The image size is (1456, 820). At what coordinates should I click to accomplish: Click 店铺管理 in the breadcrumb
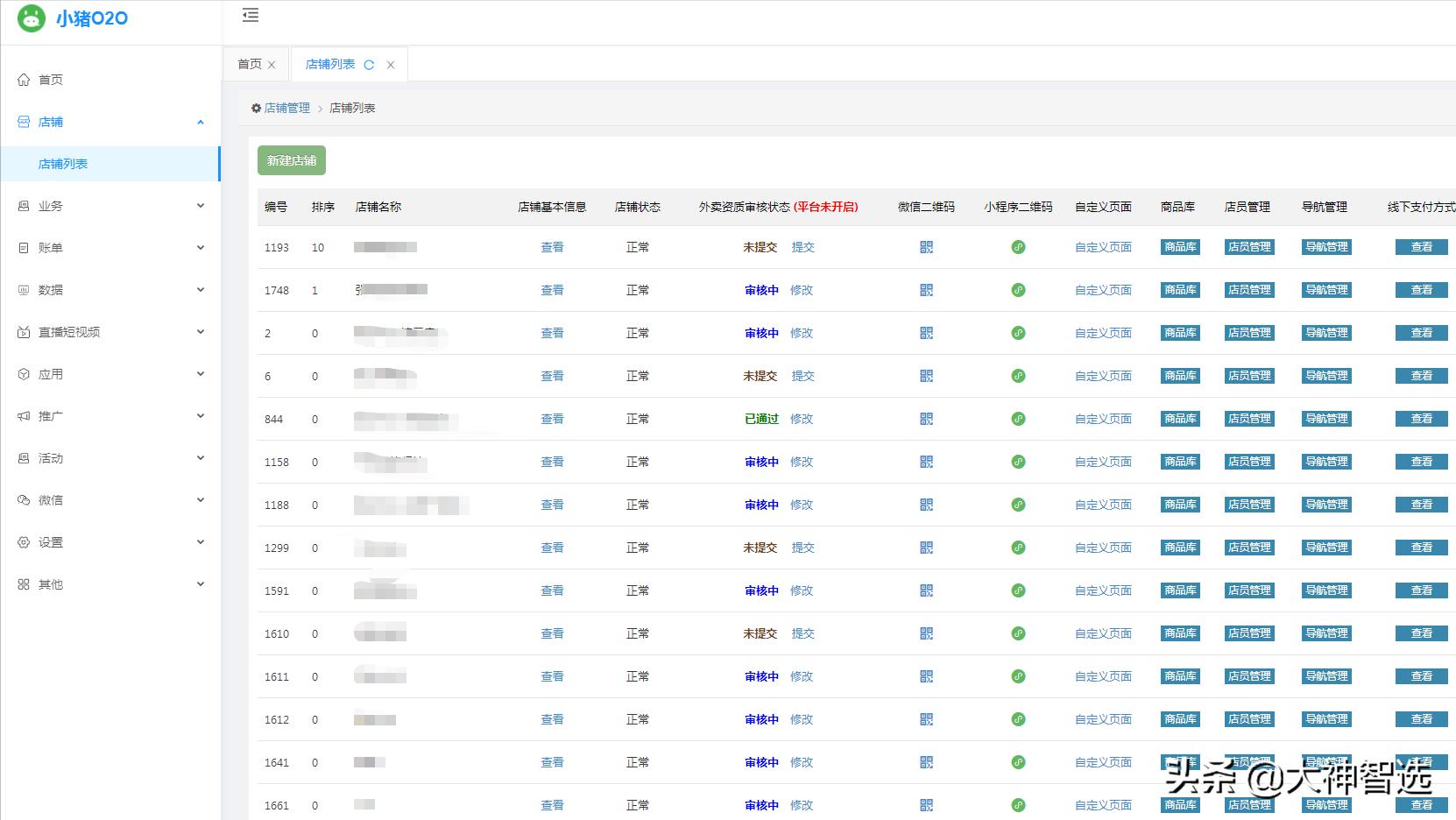pyautogui.click(x=286, y=108)
